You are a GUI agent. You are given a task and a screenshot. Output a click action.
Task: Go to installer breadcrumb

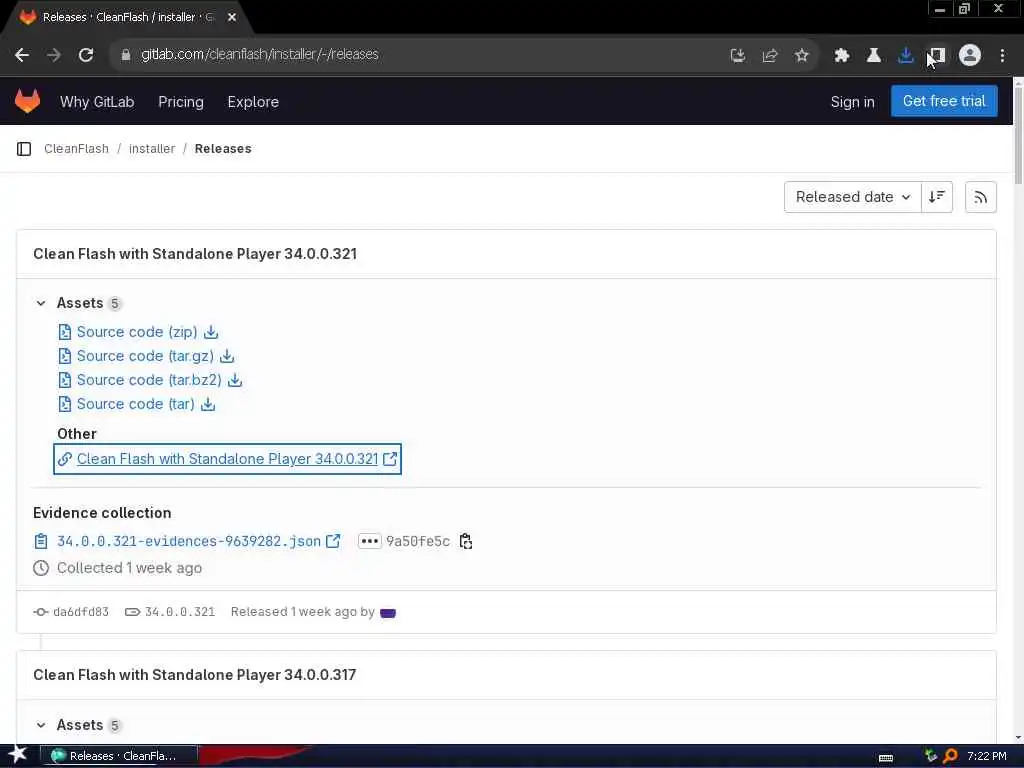[x=152, y=149]
